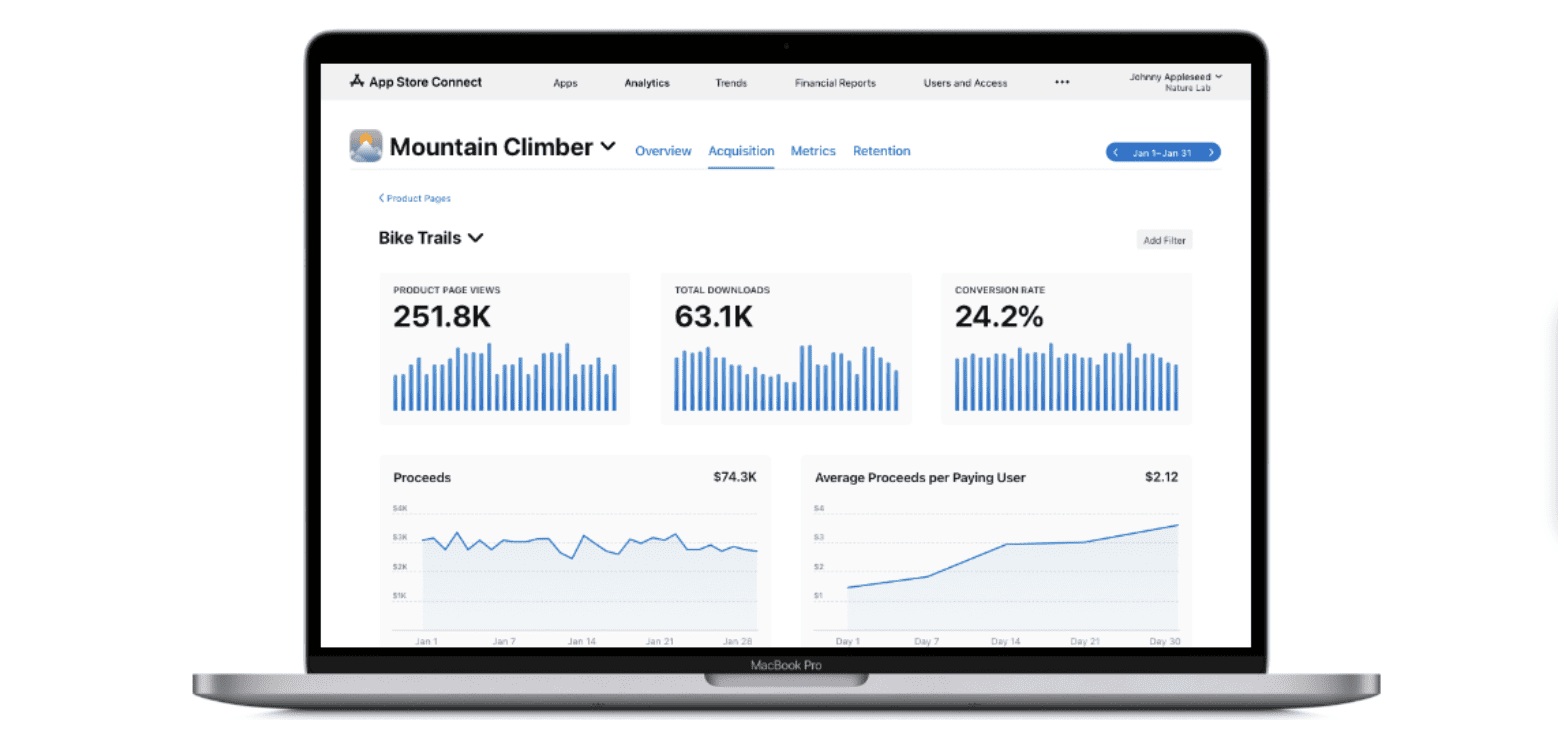The width and height of the screenshot is (1558, 732).
Task: Switch to the Retention tab
Action: pos(881,151)
